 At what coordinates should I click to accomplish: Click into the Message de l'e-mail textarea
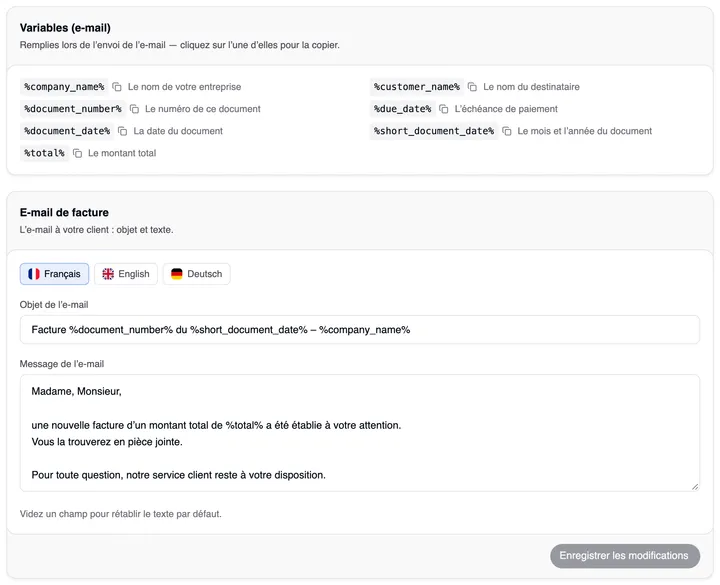tap(360, 433)
